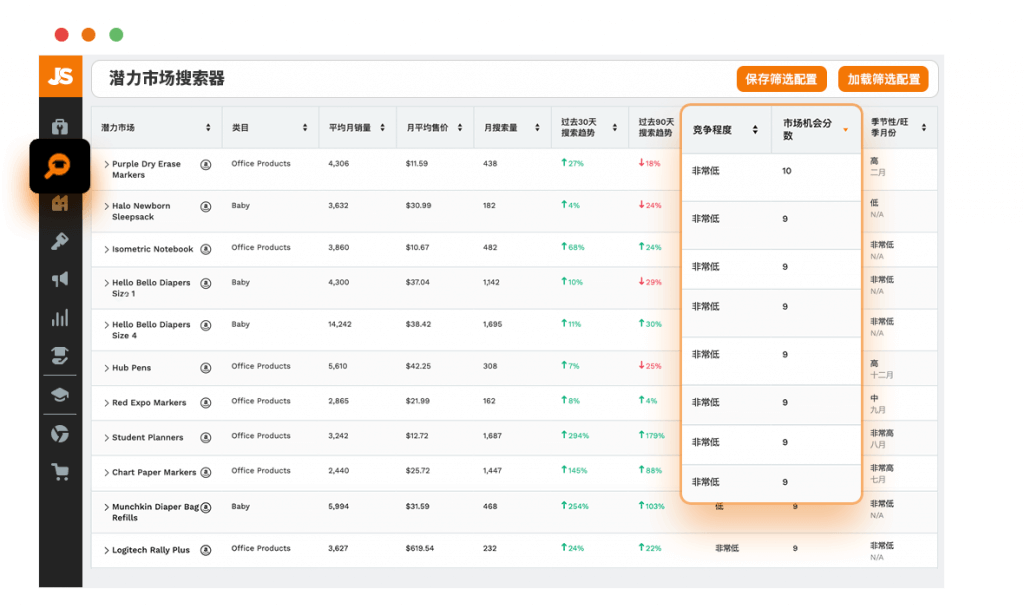Click the 179% 90-day trend value
1024x615 pixels.
pos(652,435)
